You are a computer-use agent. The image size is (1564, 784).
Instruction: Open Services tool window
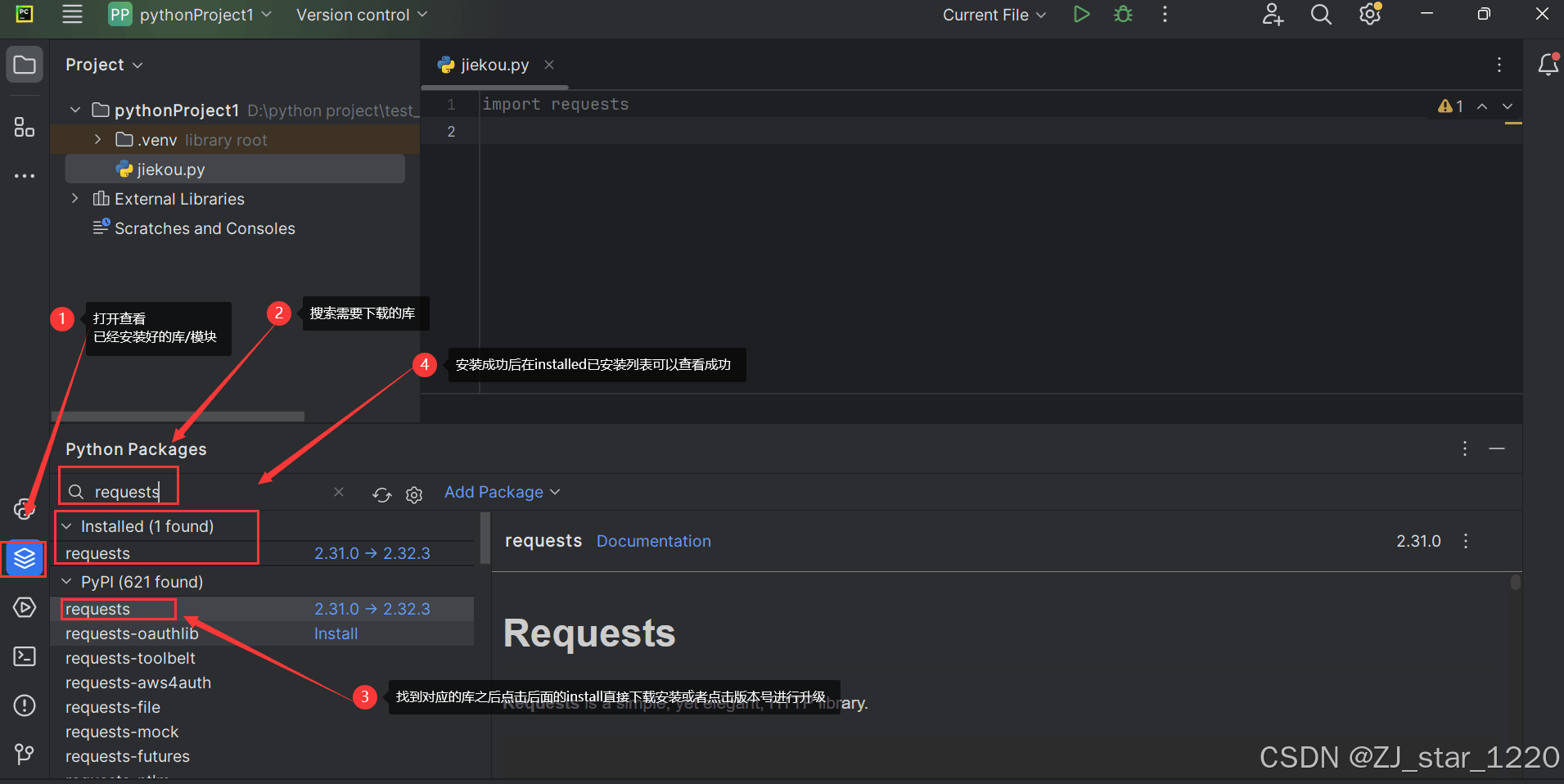tap(25, 607)
